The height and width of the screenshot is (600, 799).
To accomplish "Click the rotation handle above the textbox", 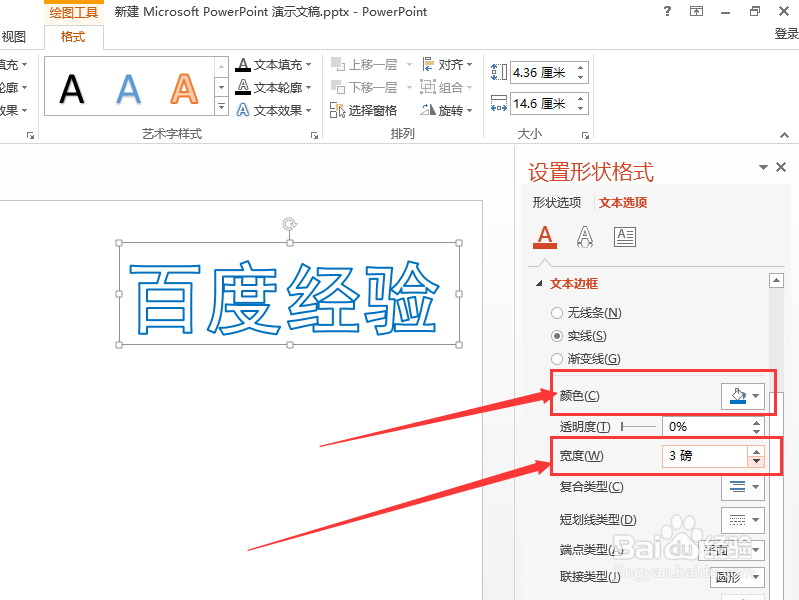I will pyautogui.click(x=289, y=224).
